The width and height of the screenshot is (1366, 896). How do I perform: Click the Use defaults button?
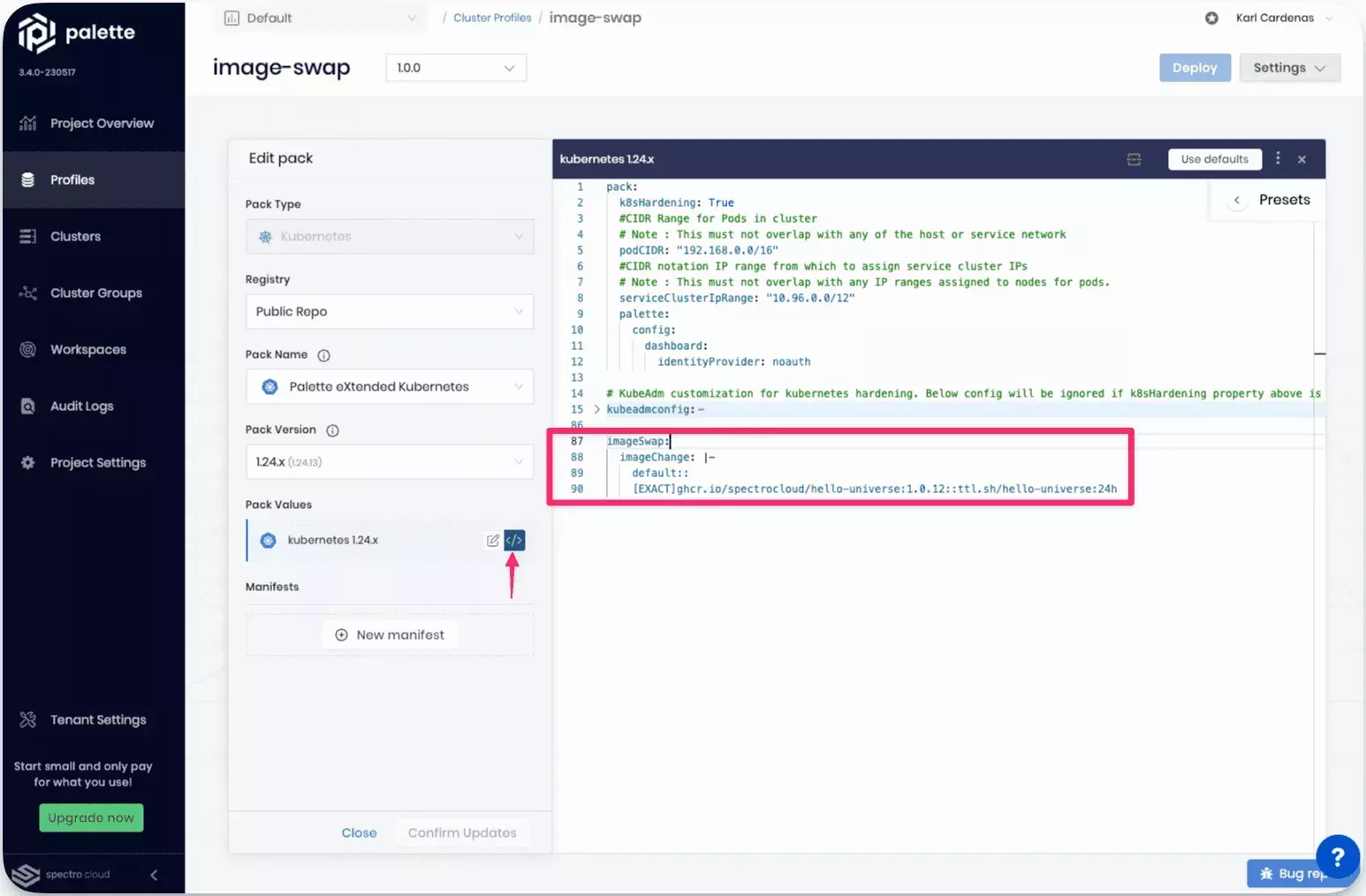[x=1214, y=159]
